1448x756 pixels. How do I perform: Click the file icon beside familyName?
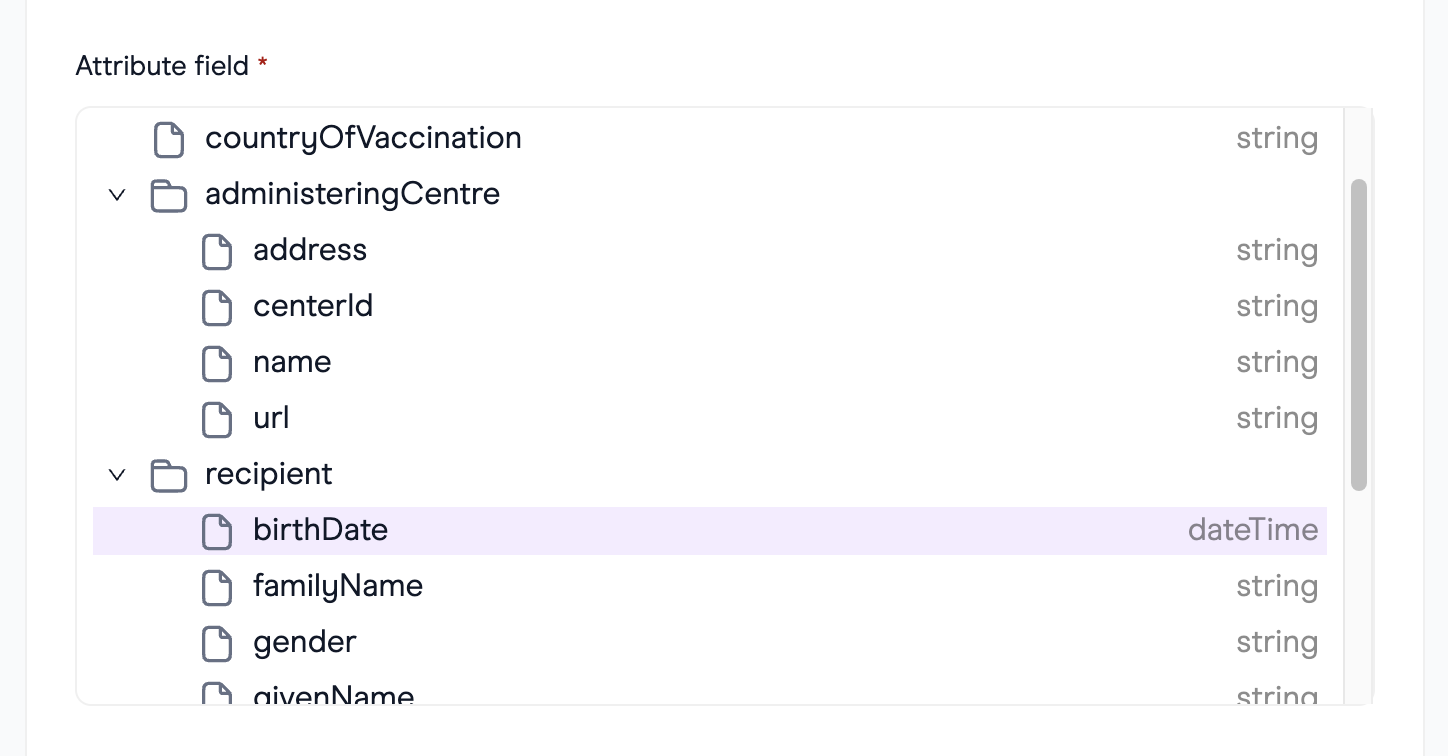coord(217,587)
